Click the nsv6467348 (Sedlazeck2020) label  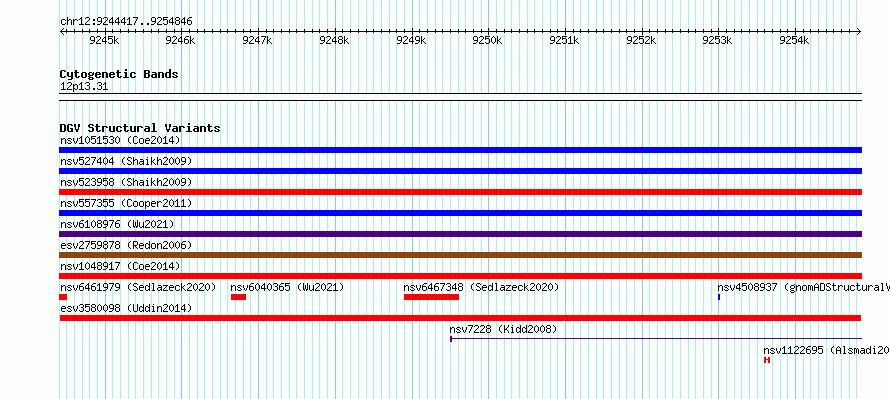[481, 287]
